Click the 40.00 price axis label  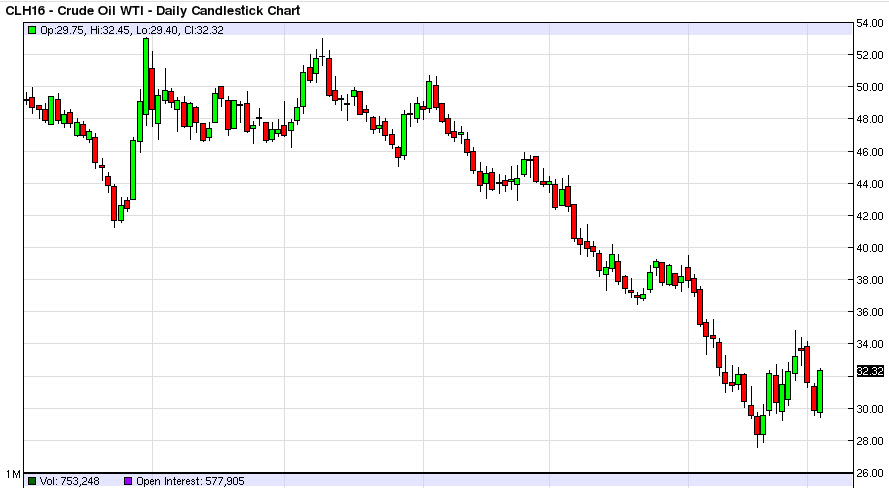[x=870, y=248]
